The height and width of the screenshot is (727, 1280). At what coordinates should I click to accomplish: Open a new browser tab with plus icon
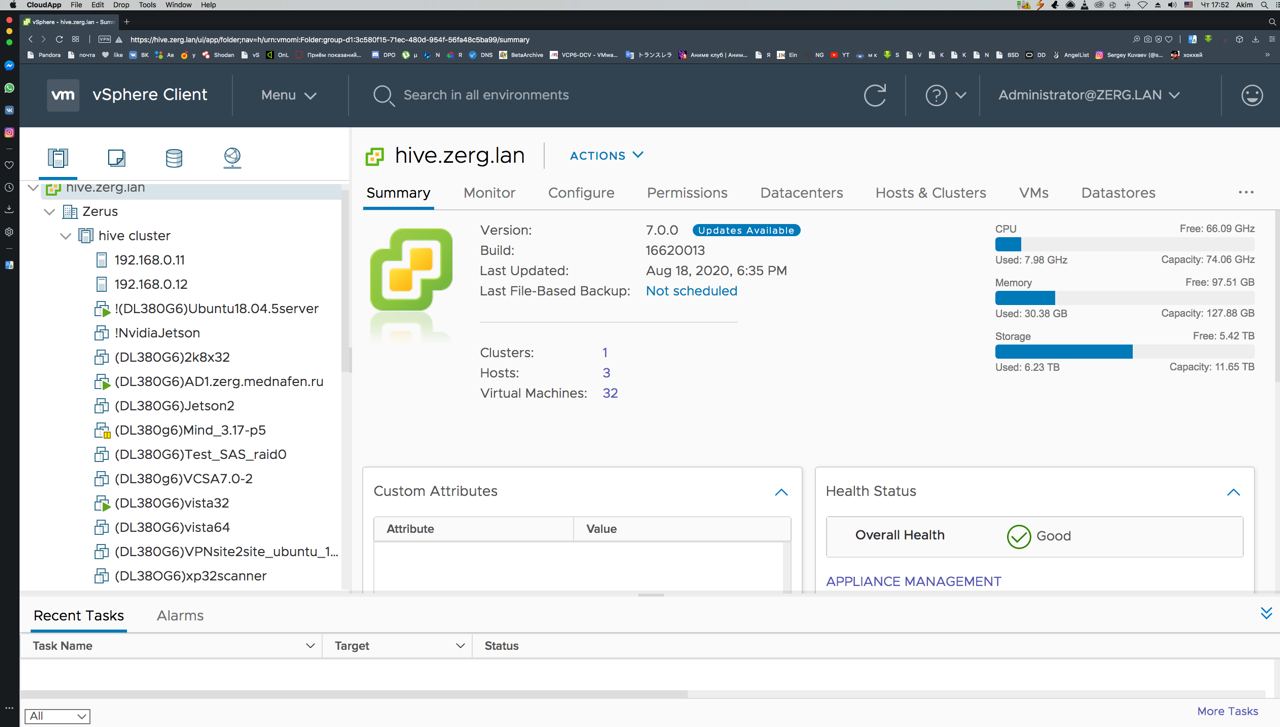point(126,21)
